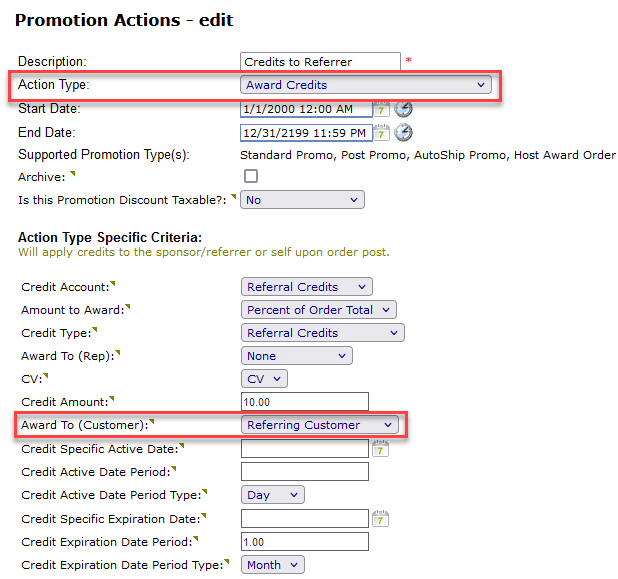Open the Promotion Discount Taxable dropdown
618x579 pixels.
click(x=302, y=200)
